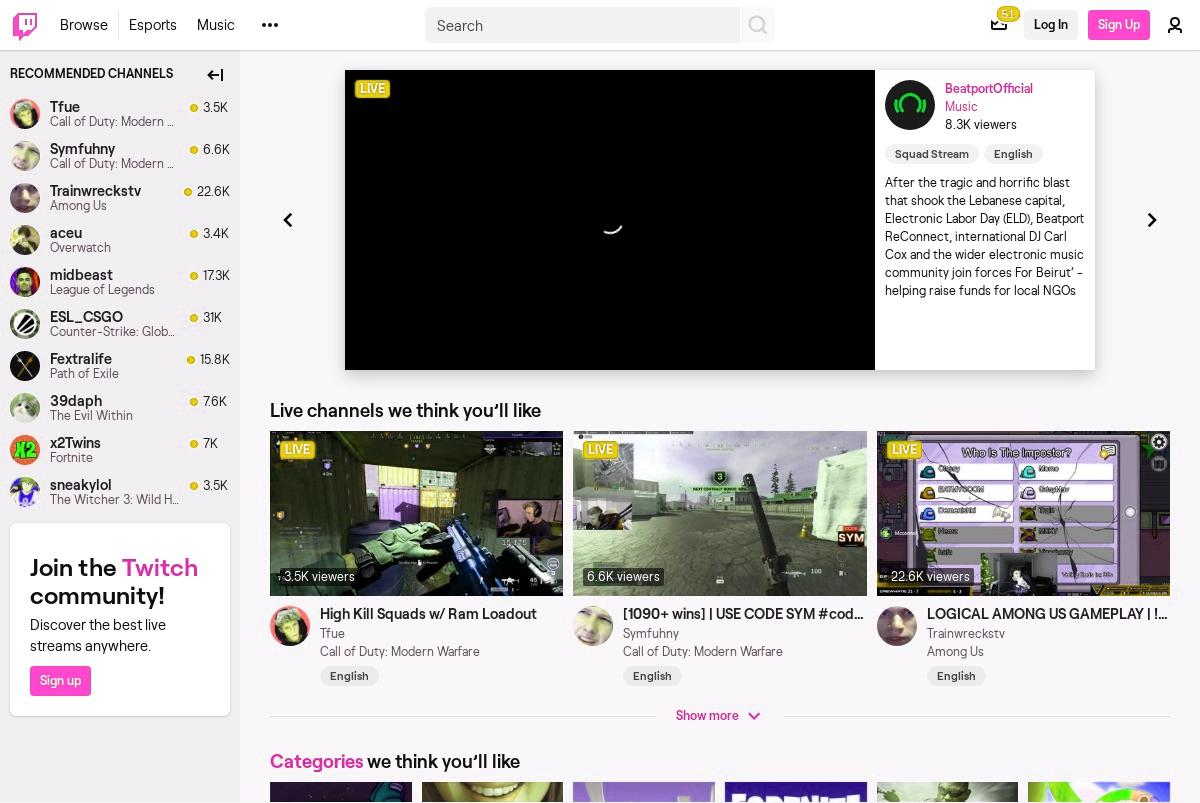Viewport: 1200px width, 803px height.
Task: Click the settings gear on Among Us thumbnail
Action: click(1158, 442)
